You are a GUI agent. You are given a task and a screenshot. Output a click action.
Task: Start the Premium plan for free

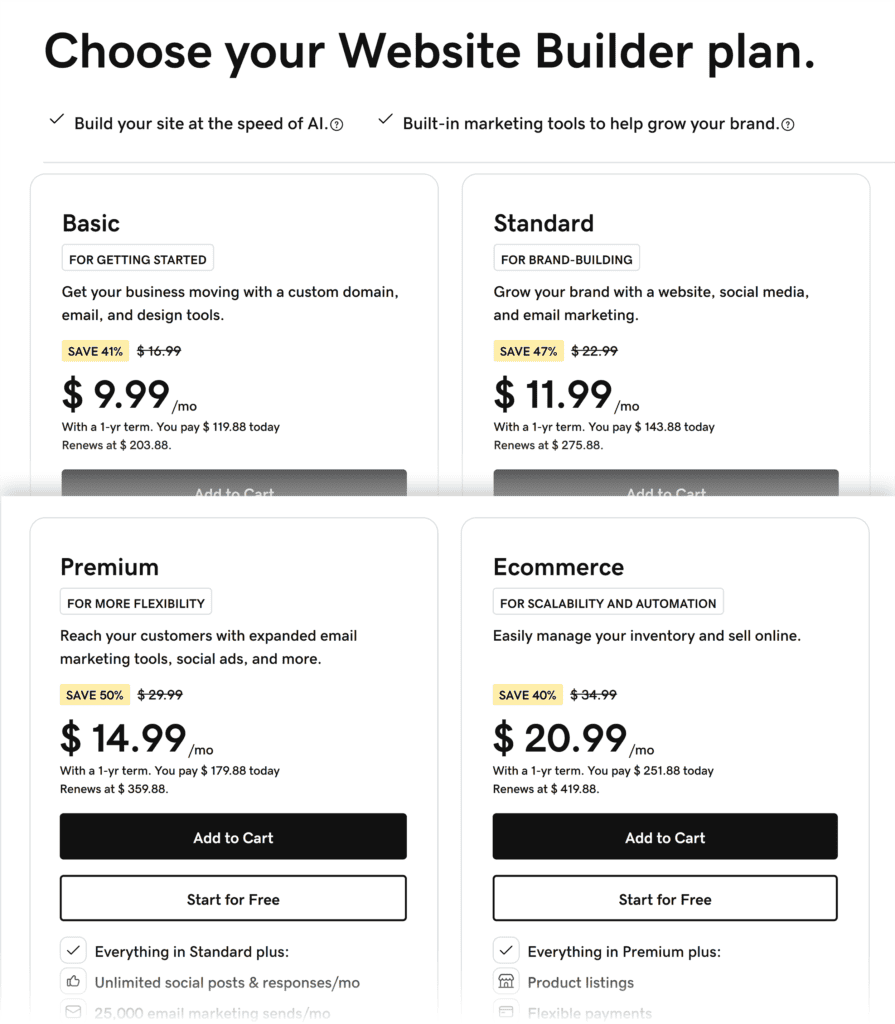click(233, 899)
